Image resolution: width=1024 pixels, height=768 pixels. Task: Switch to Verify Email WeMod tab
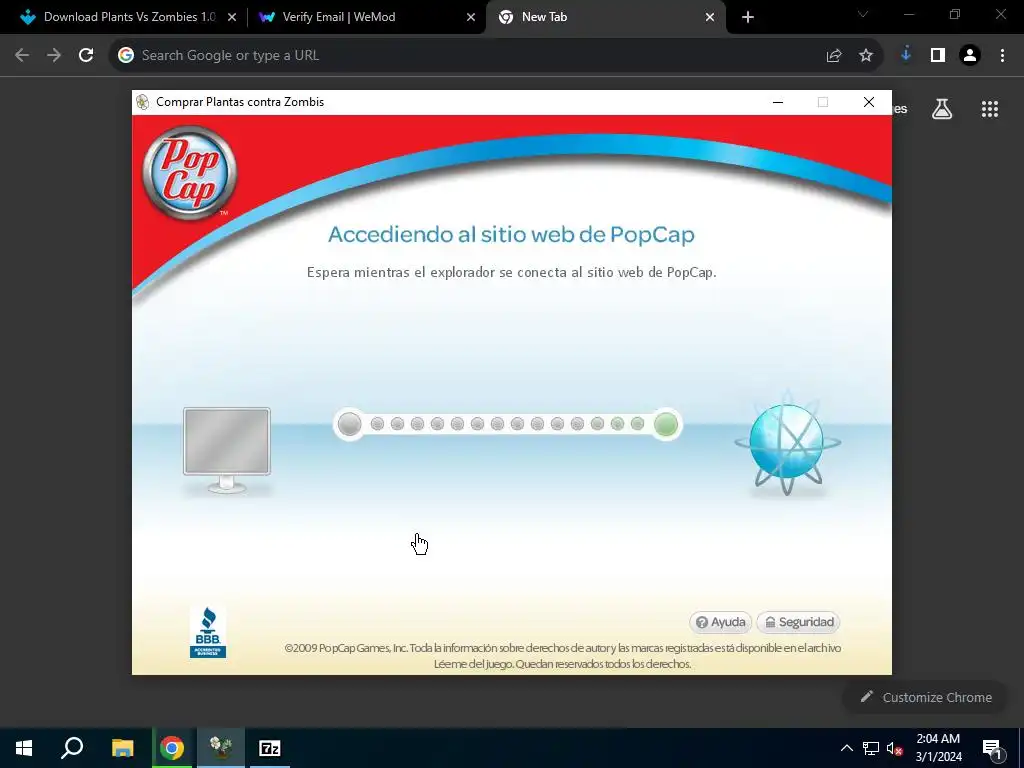click(364, 17)
